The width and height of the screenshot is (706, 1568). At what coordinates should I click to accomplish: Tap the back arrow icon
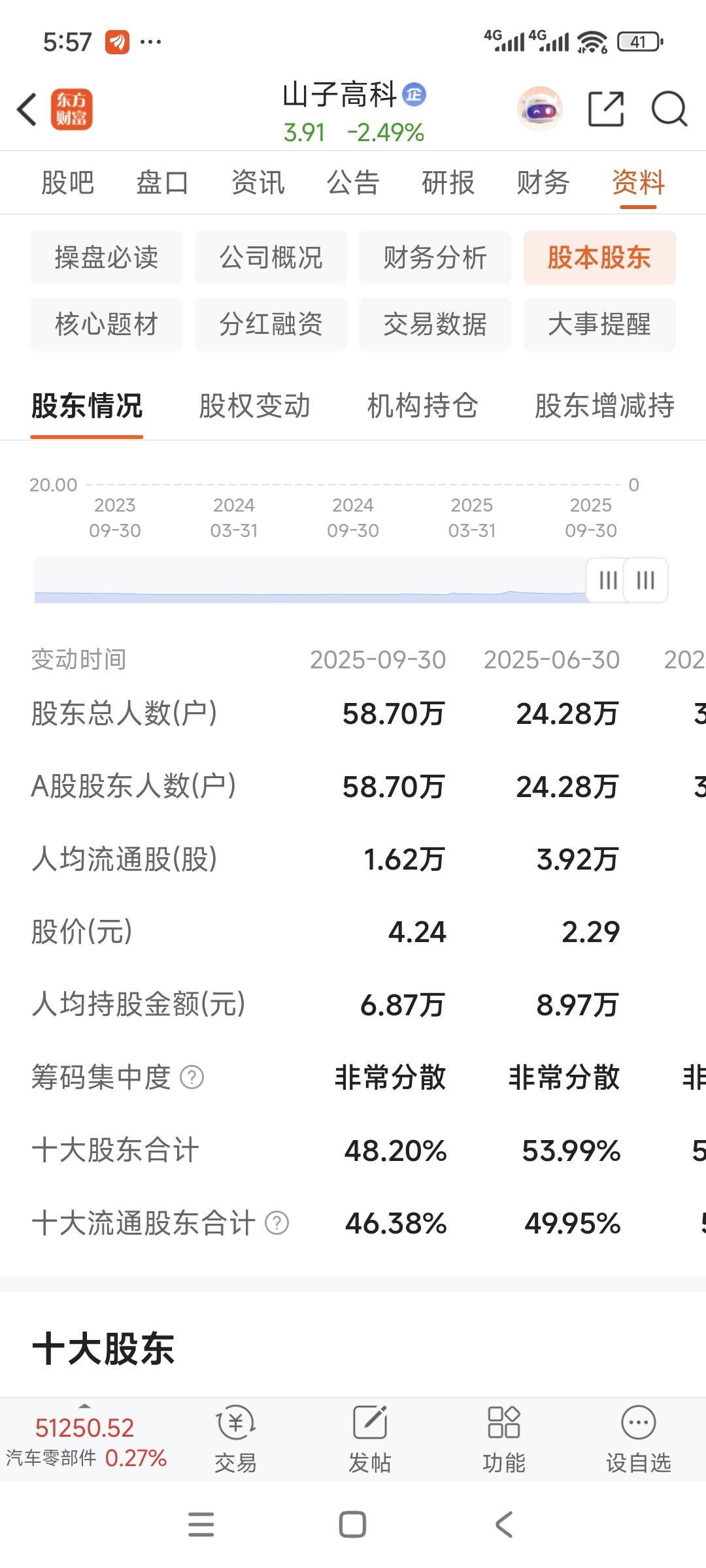[x=27, y=109]
